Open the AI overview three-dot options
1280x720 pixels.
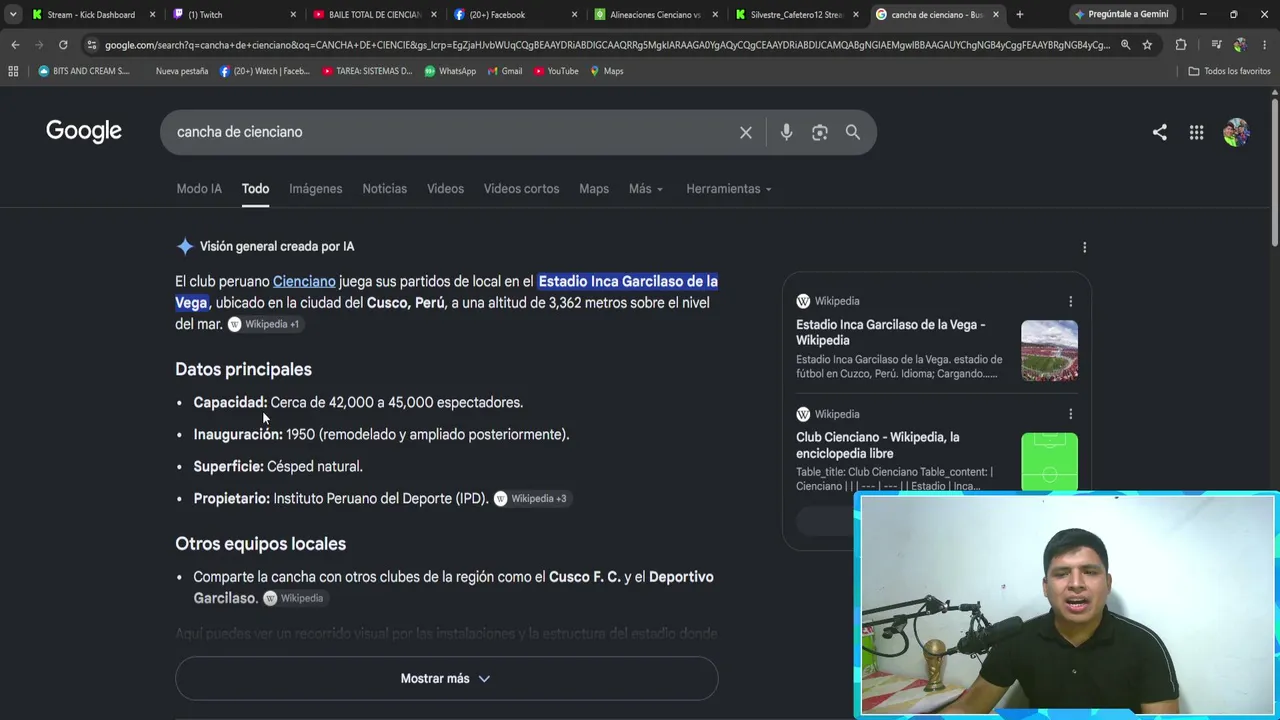pos(1084,247)
